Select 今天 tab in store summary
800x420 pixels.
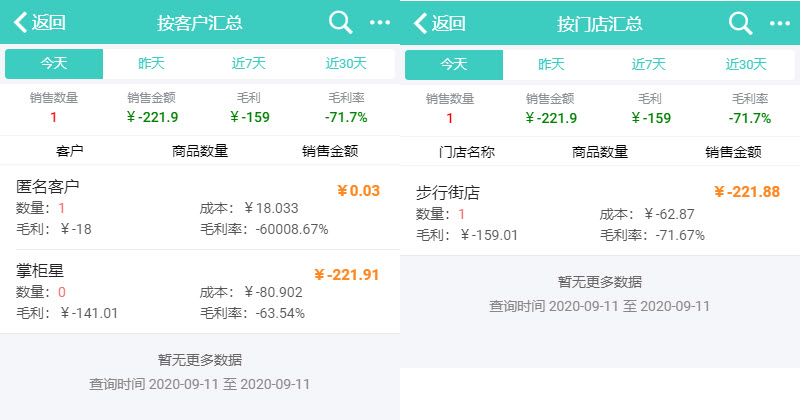(454, 64)
